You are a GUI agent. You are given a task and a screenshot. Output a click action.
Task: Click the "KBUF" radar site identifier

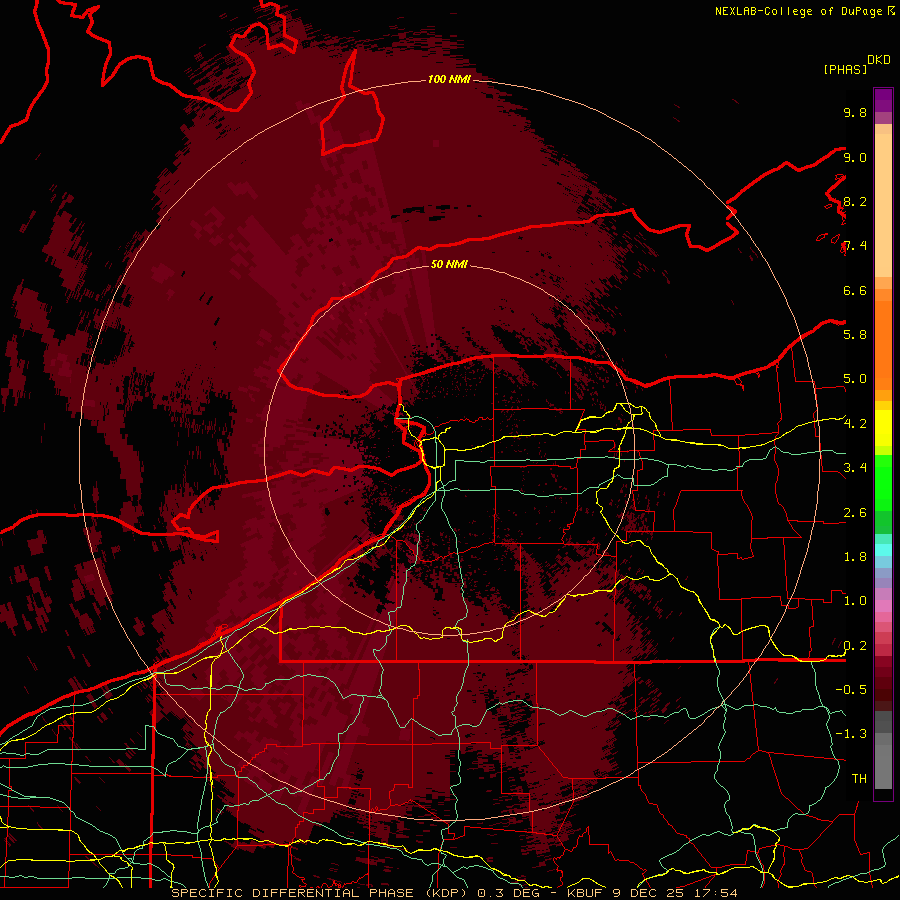[x=587, y=893]
